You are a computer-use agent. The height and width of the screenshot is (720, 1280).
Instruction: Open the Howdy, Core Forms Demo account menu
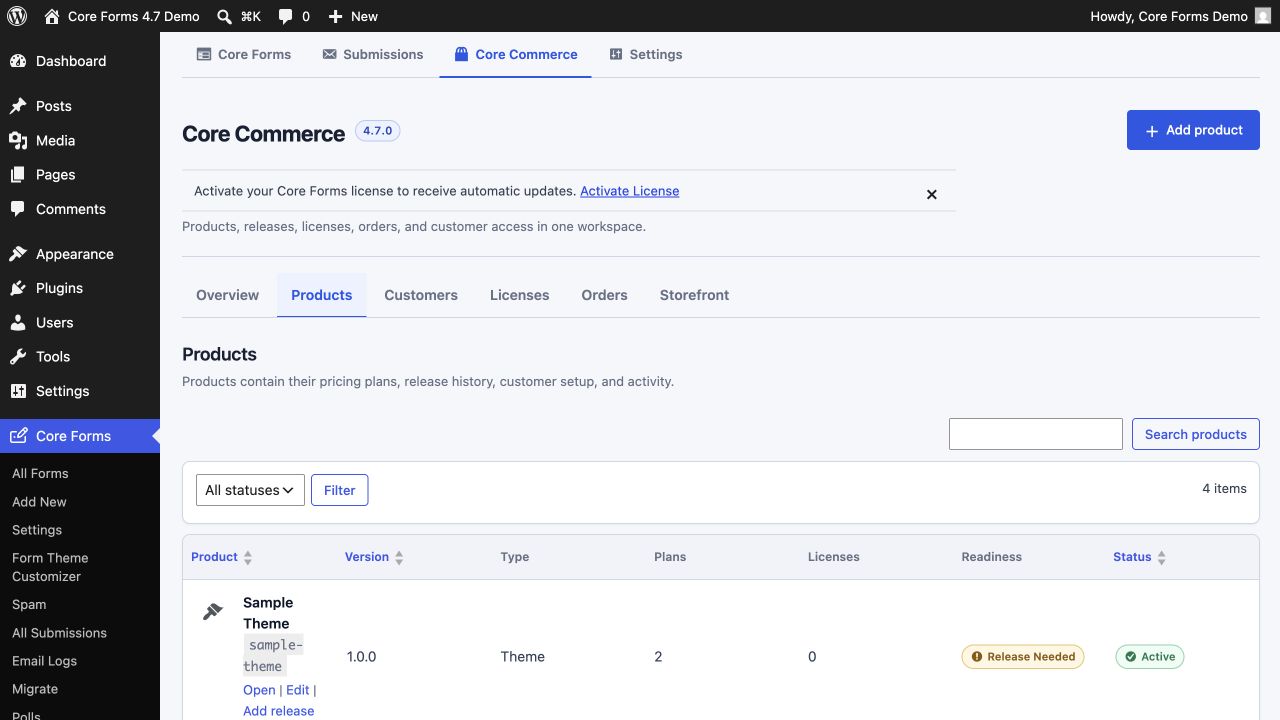pyautogui.click(x=1180, y=16)
